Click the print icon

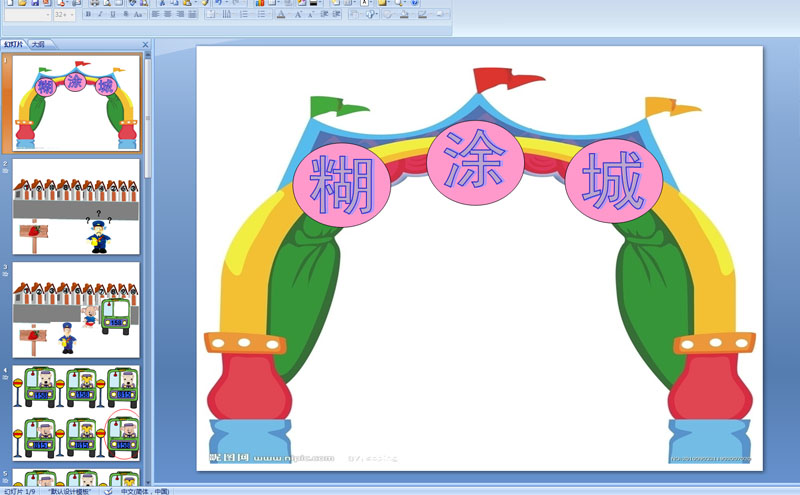click(x=94, y=3)
